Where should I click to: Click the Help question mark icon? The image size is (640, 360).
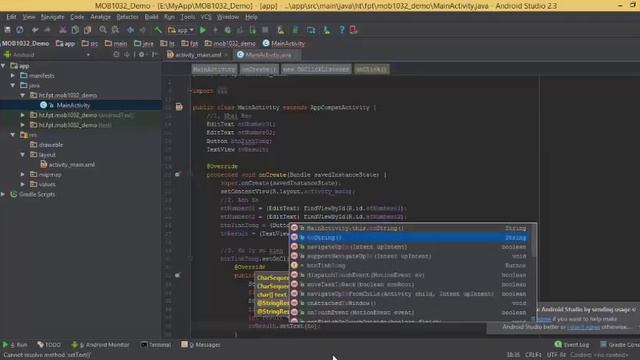pos(342,30)
